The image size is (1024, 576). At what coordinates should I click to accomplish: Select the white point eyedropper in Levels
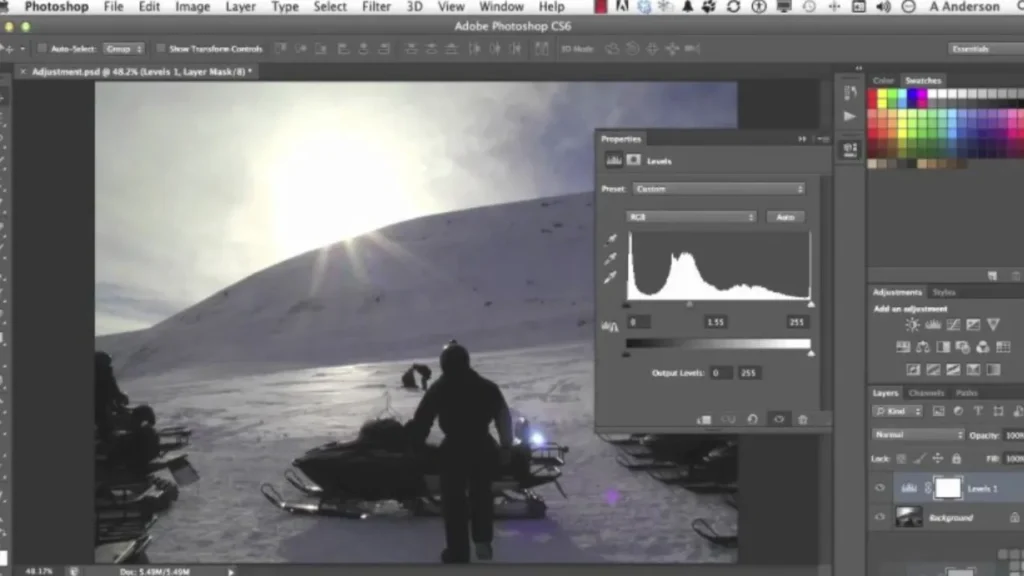[611, 278]
